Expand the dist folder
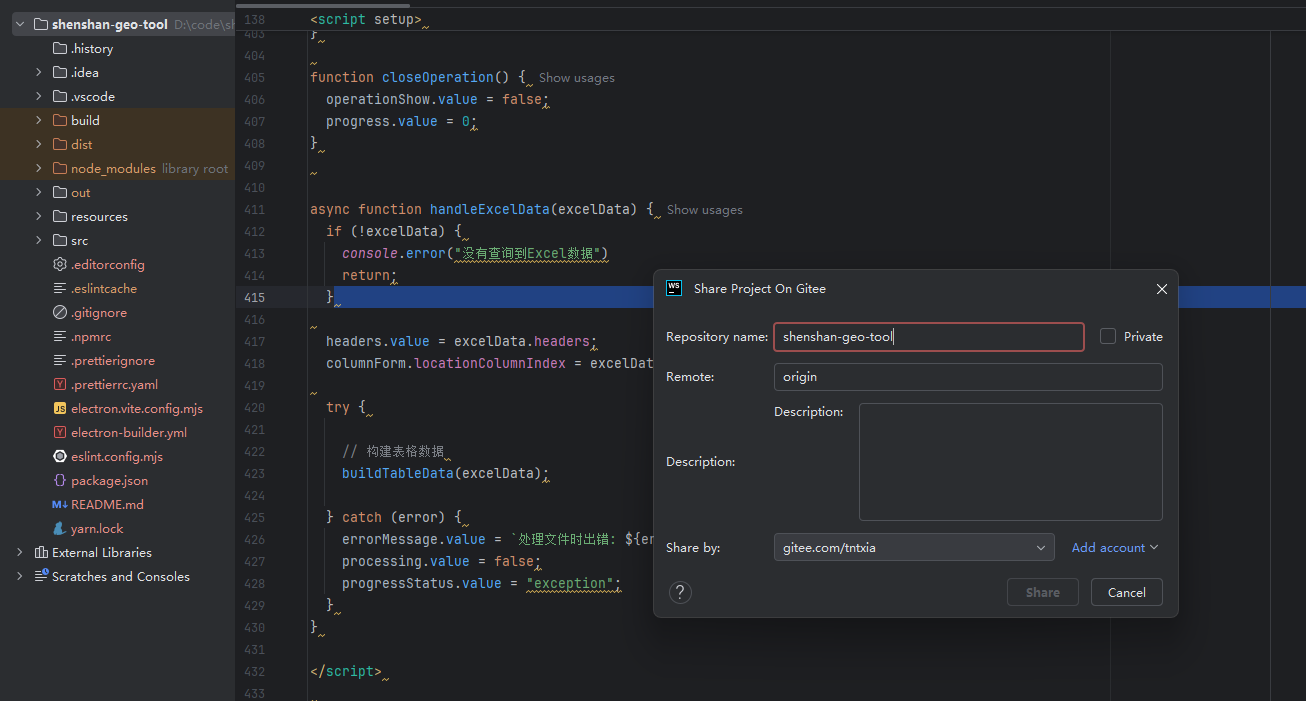 (x=39, y=145)
